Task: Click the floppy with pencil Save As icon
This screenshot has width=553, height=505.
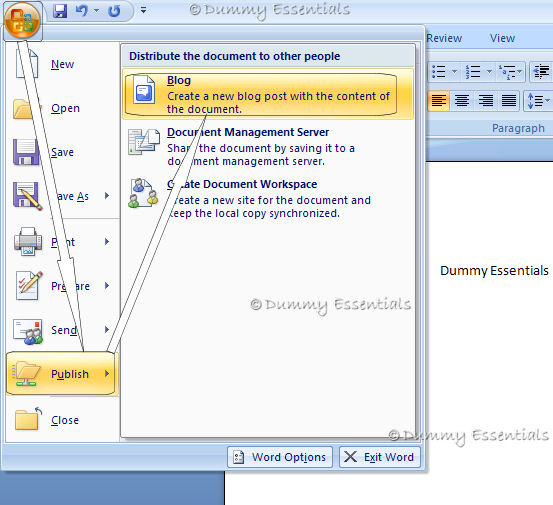Action: tap(27, 196)
